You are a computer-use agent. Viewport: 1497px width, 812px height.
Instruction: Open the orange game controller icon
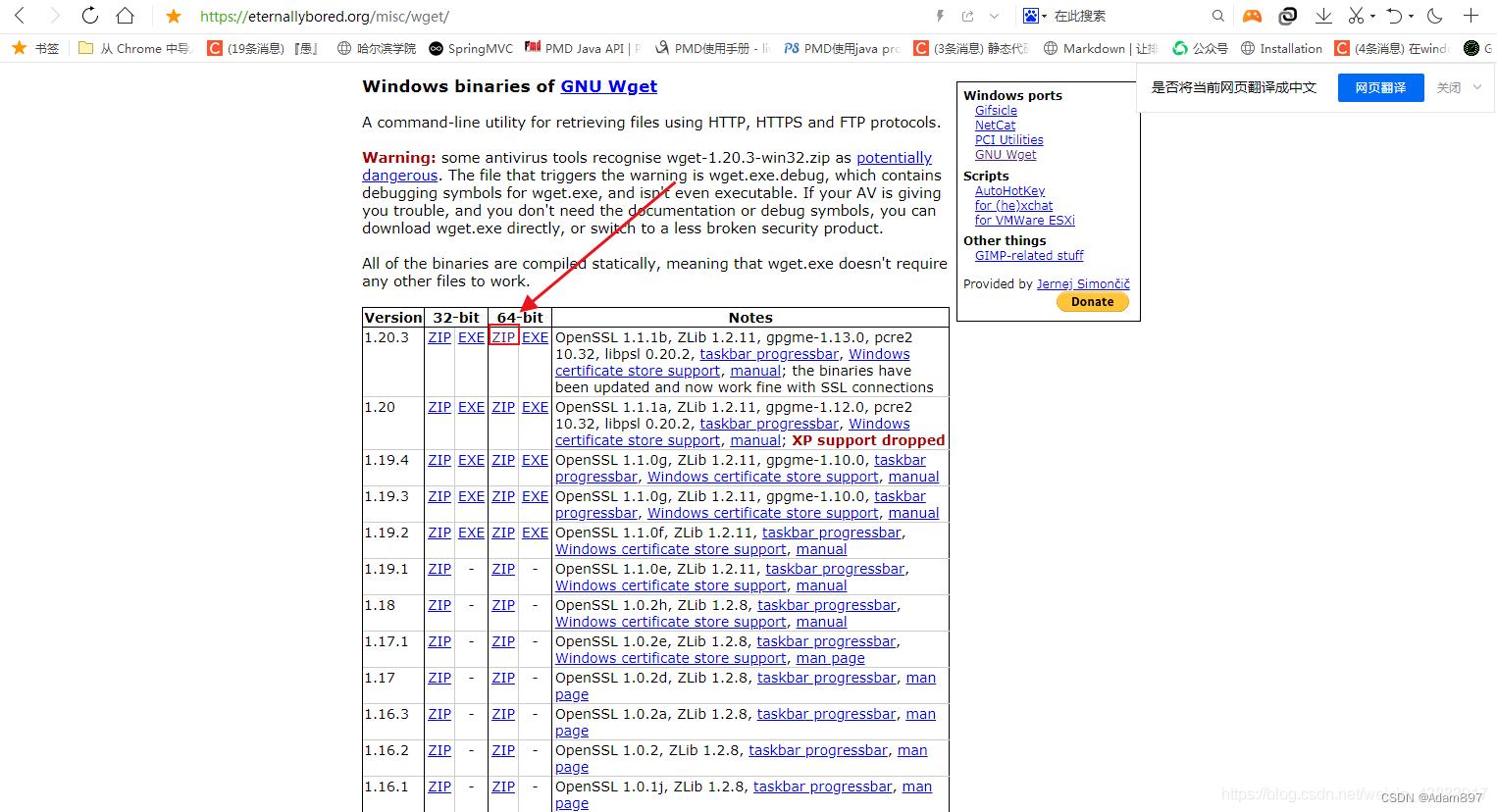(1253, 16)
